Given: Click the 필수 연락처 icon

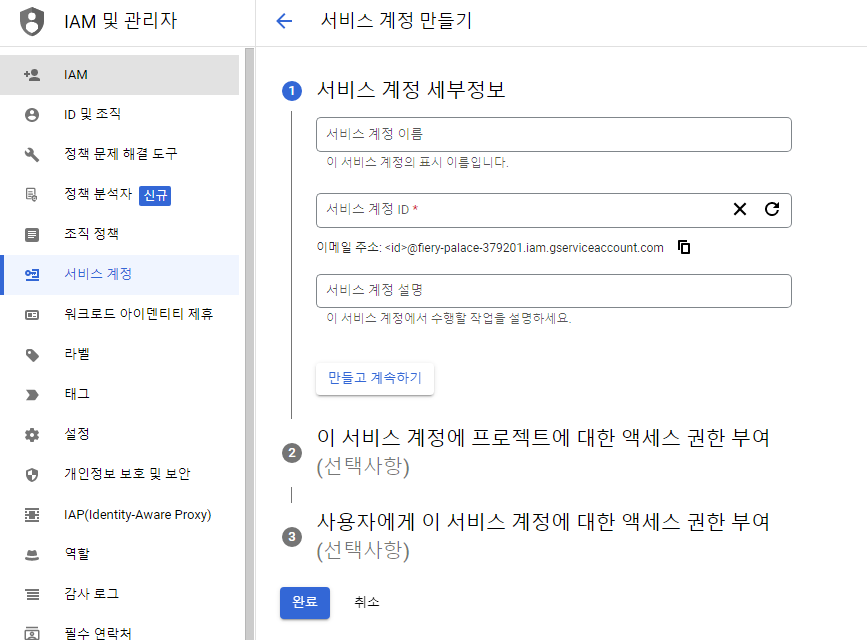Looking at the screenshot, I should click(x=32, y=634).
